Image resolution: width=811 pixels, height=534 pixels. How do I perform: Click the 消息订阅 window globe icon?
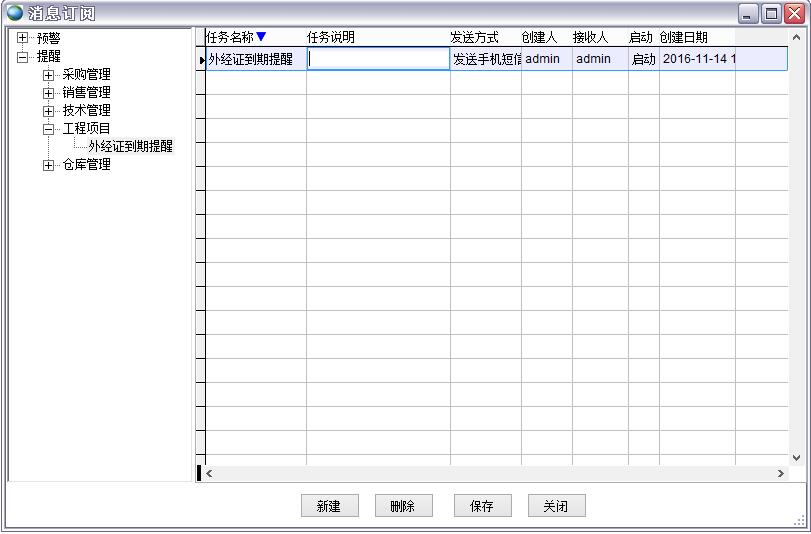pyautogui.click(x=14, y=13)
